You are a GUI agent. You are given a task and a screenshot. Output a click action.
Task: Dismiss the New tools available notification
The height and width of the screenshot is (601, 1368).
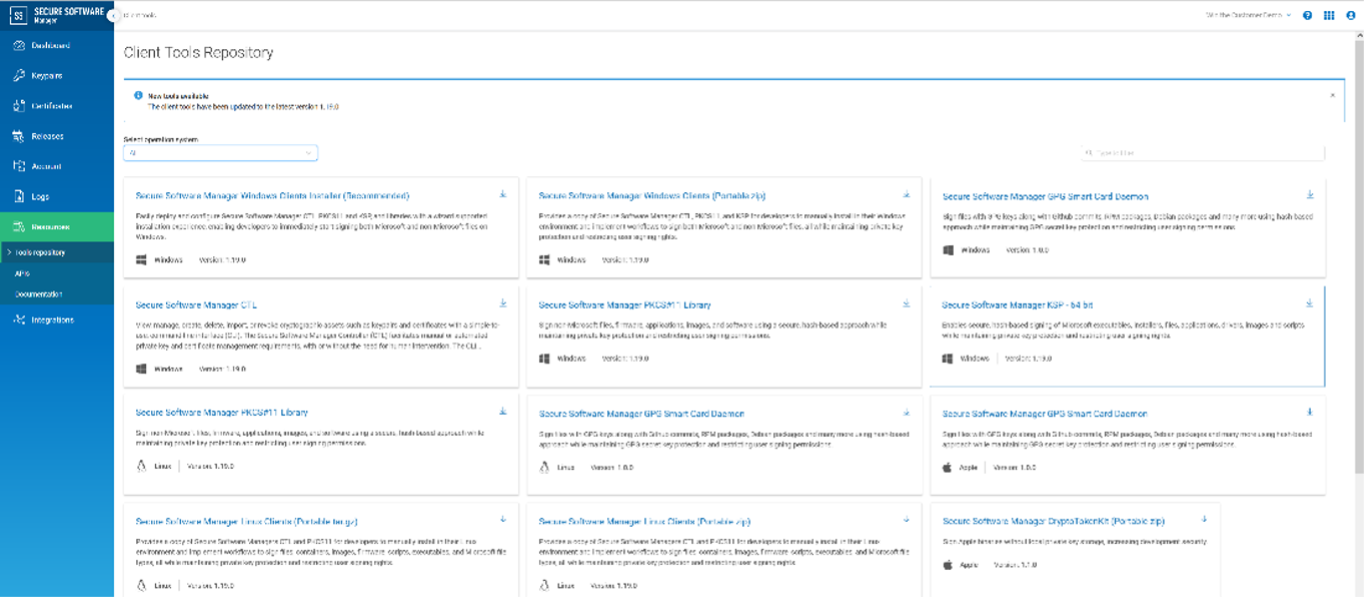coord(1332,95)
